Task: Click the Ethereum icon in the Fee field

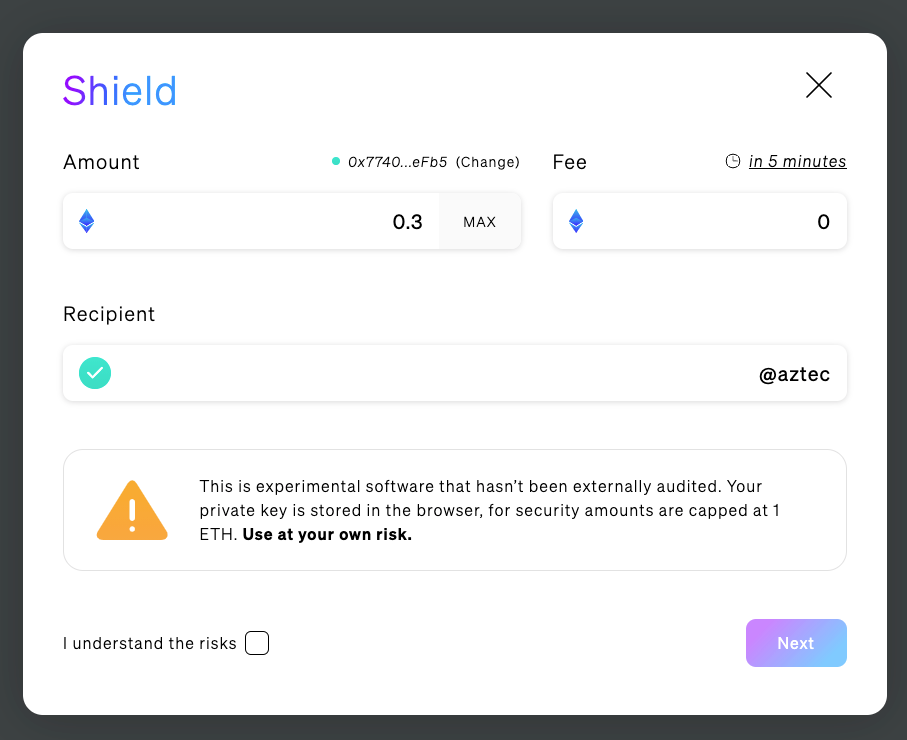Action: 576,222
